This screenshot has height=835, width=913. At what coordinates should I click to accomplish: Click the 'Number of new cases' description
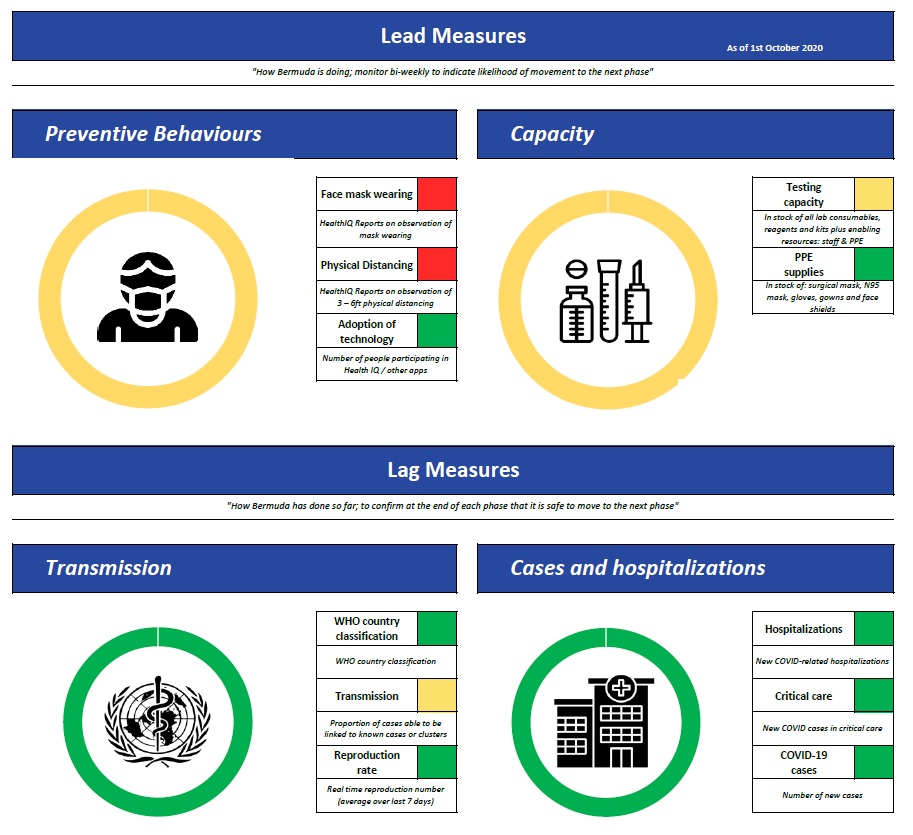coord(822,795)
